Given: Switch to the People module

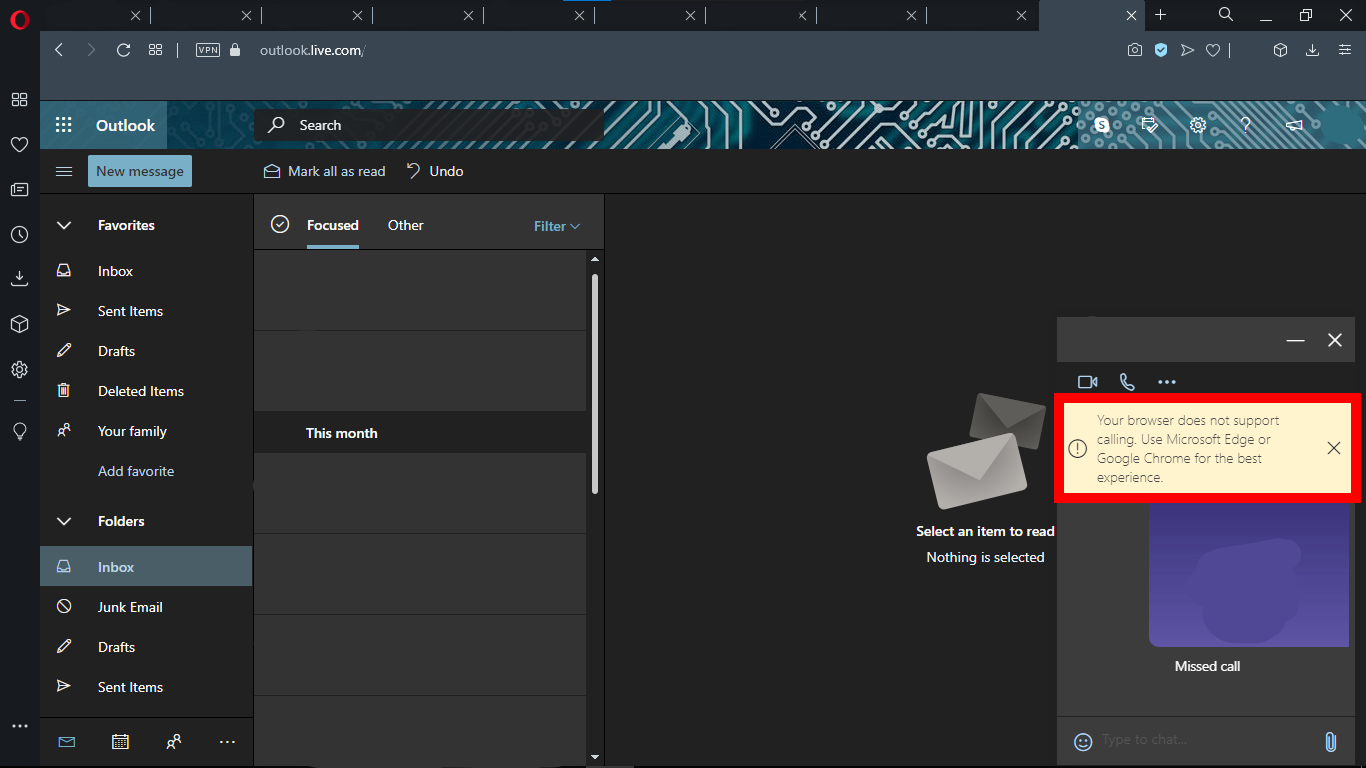Looking at the screenshot, I should [x=174, y=742].
